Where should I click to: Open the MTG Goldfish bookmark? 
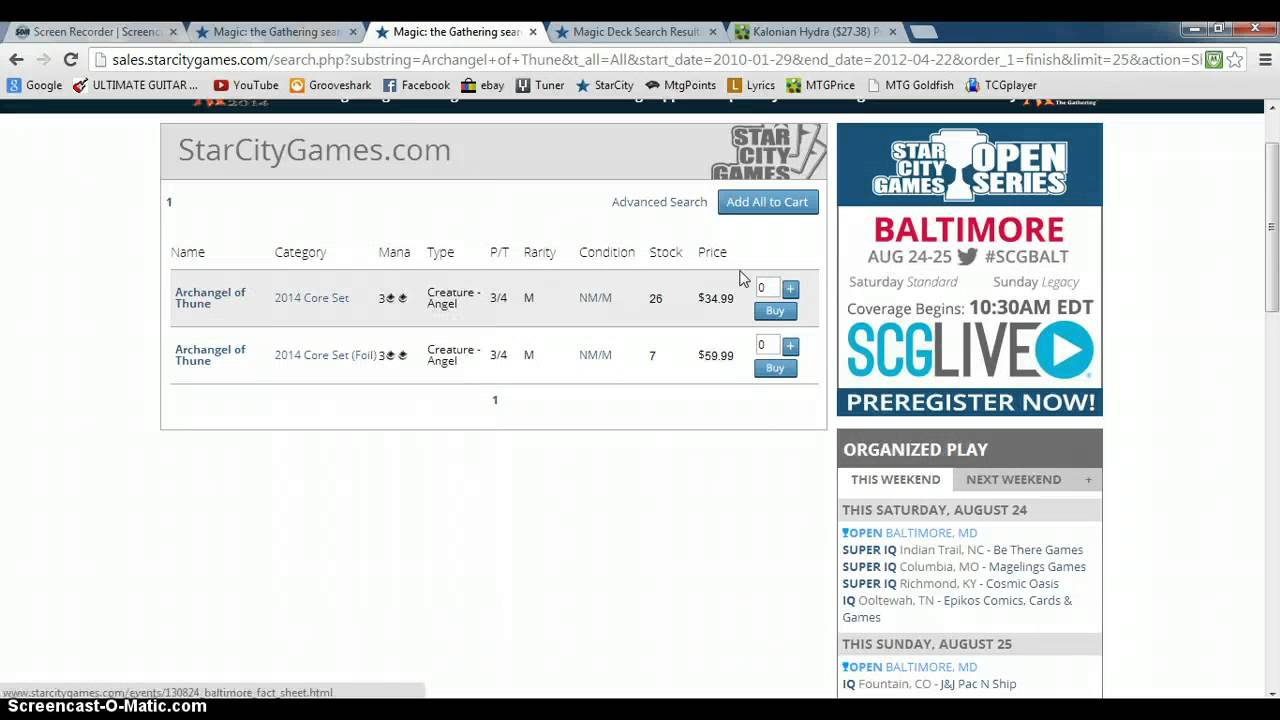coord(910,85)
